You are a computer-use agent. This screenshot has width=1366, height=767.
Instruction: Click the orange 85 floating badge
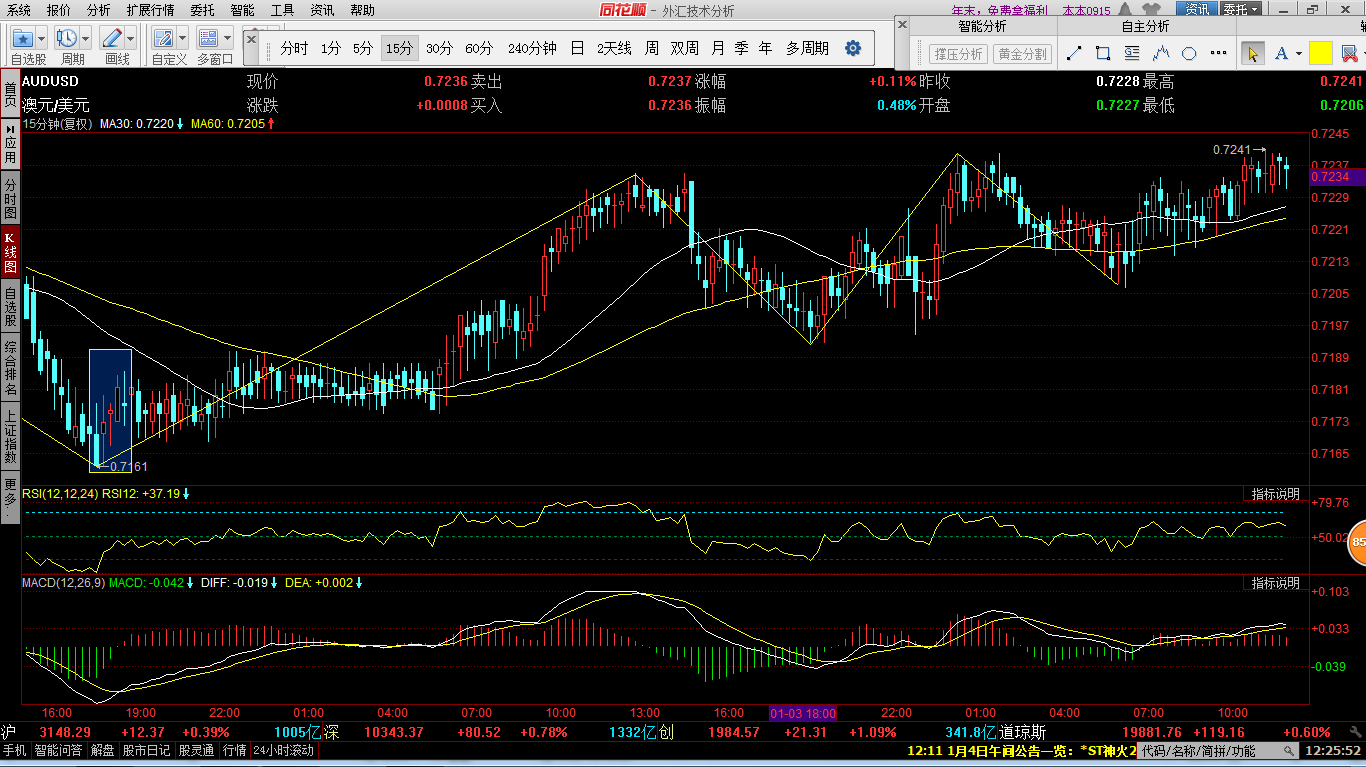click(x=1357, y=543)
